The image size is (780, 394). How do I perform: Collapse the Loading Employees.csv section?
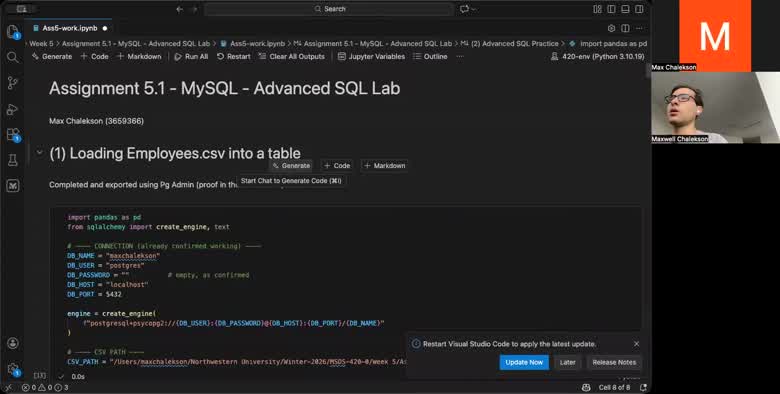pos(39,153)
